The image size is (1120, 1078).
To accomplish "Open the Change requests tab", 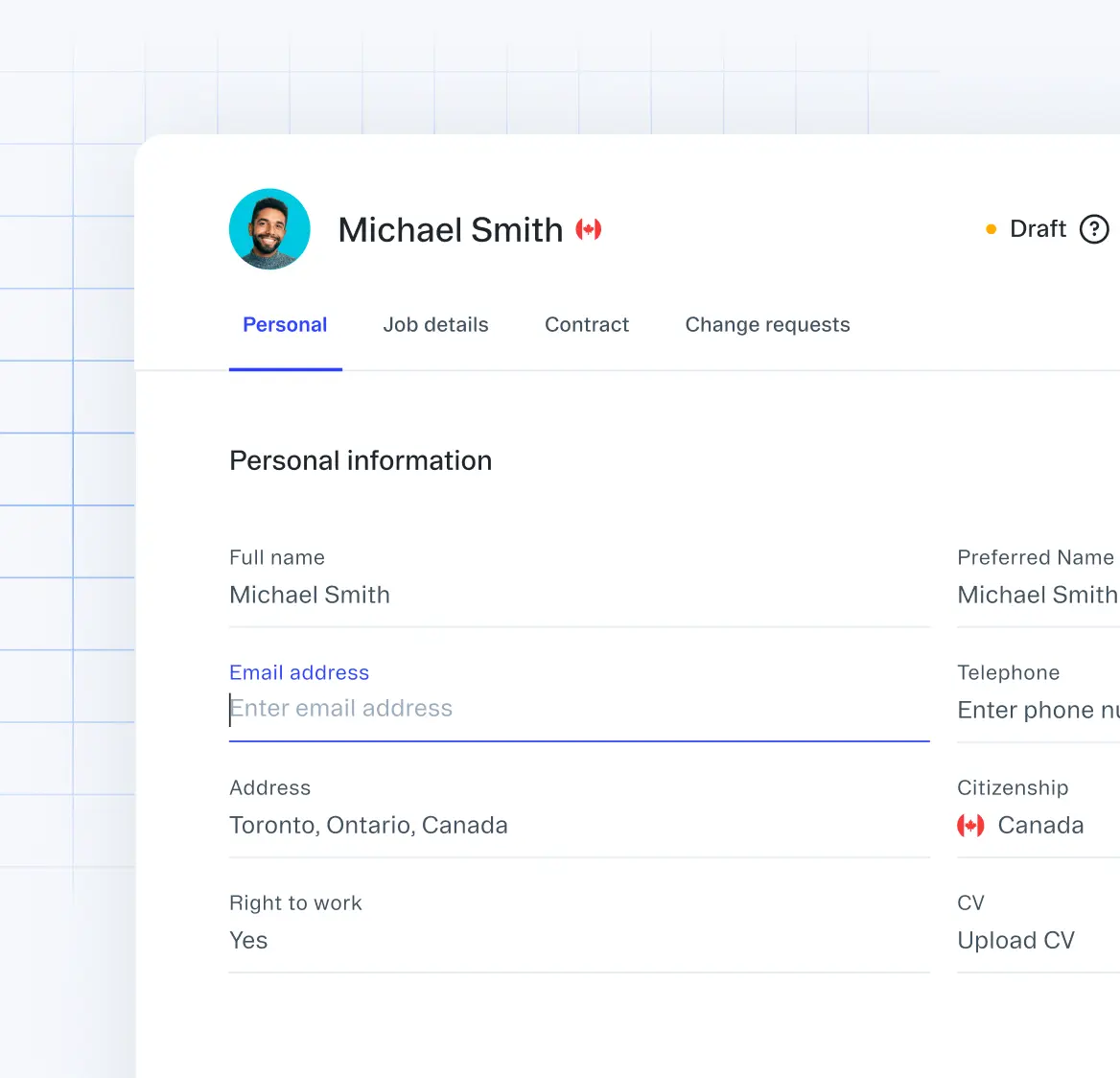I will (767, 325).
